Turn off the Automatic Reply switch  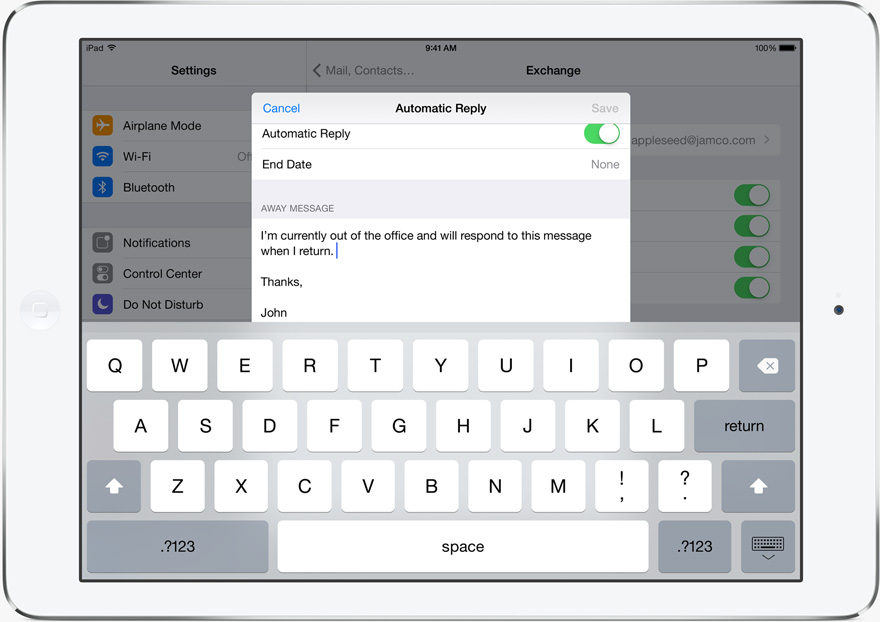(602, 134)
